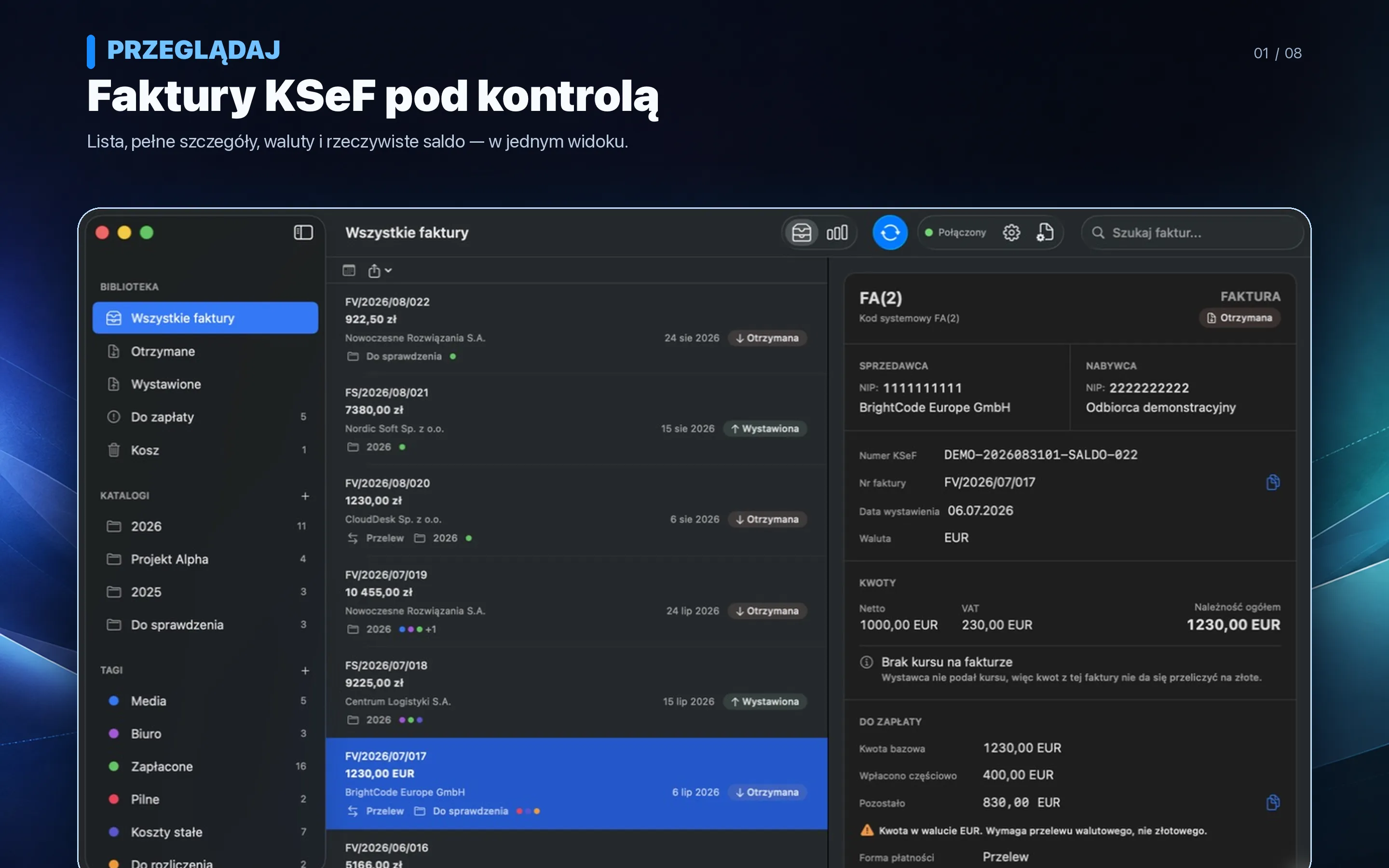Select invoice FV/2026/07/019 for 10 455,00 zł
The image size is (1389, 868).
point(576,602)
